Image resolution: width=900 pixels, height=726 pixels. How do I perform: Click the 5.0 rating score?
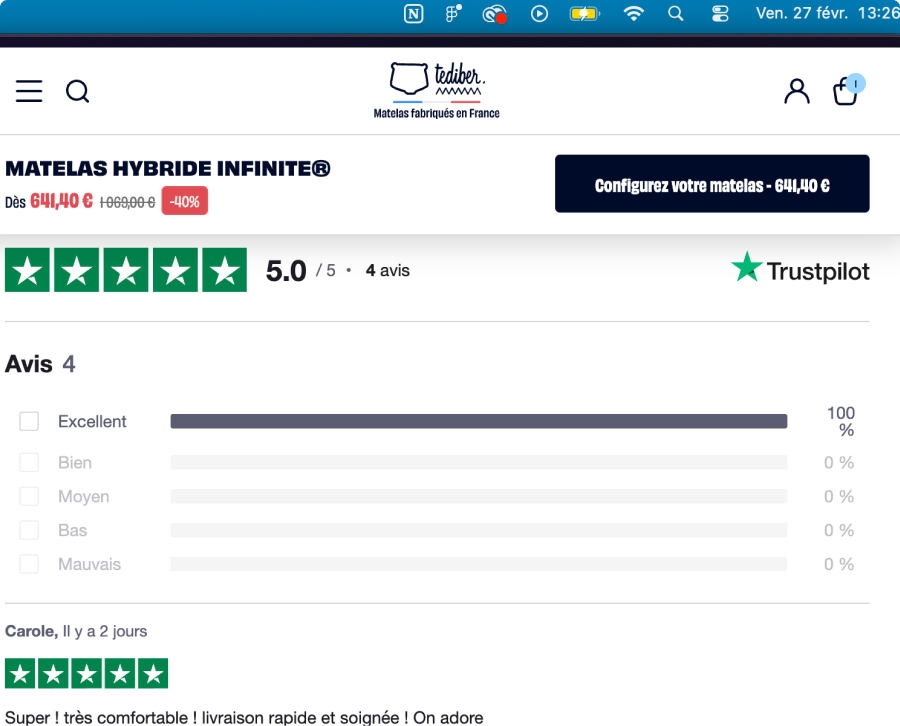coord(286,271)
